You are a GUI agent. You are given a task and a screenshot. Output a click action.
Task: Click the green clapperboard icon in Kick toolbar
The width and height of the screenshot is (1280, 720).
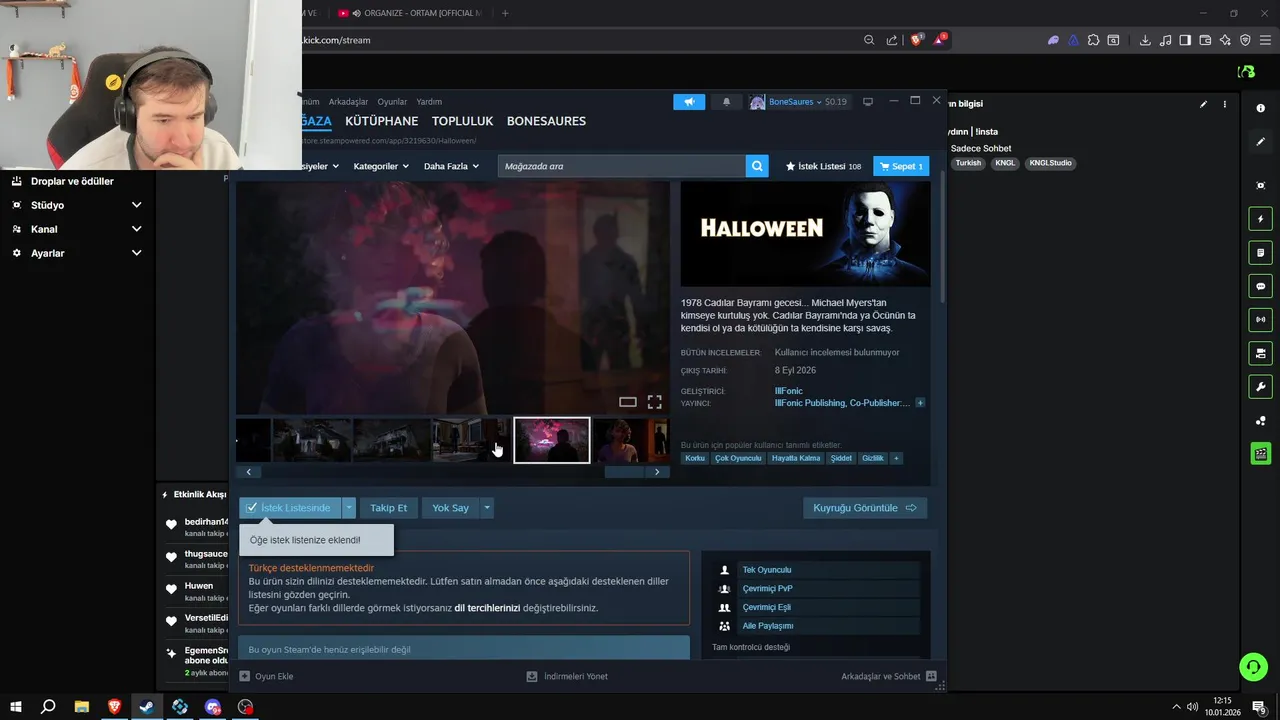[1261, 454]
